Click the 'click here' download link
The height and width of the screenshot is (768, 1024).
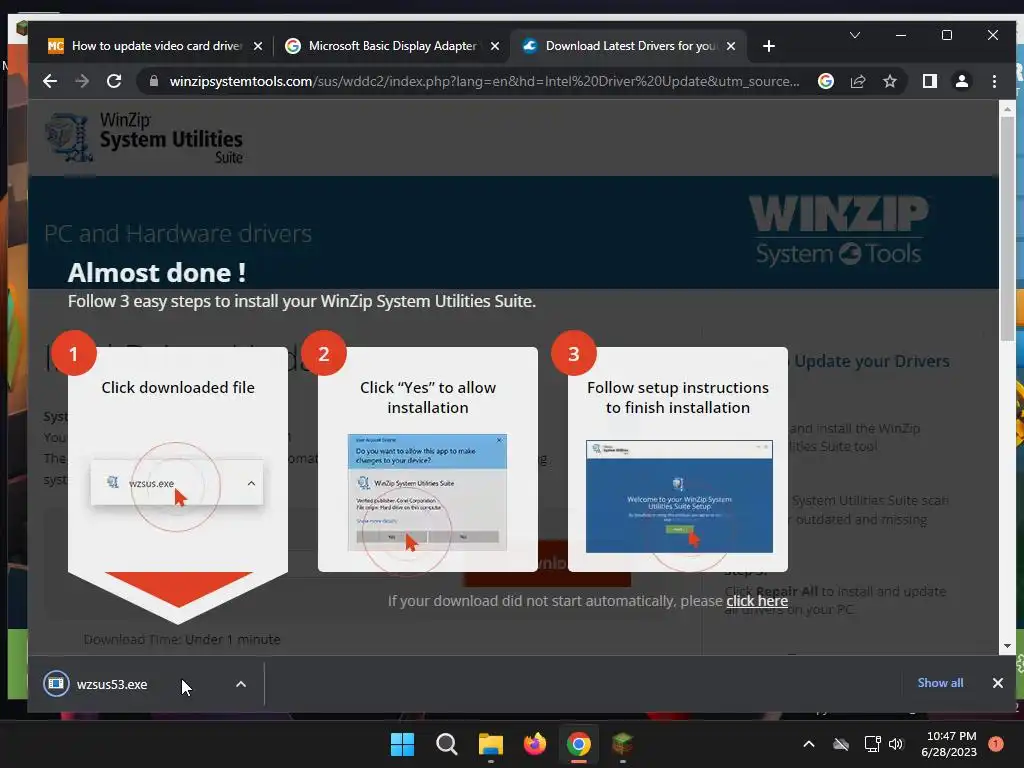pyautogui.click(x=757, y=601)
